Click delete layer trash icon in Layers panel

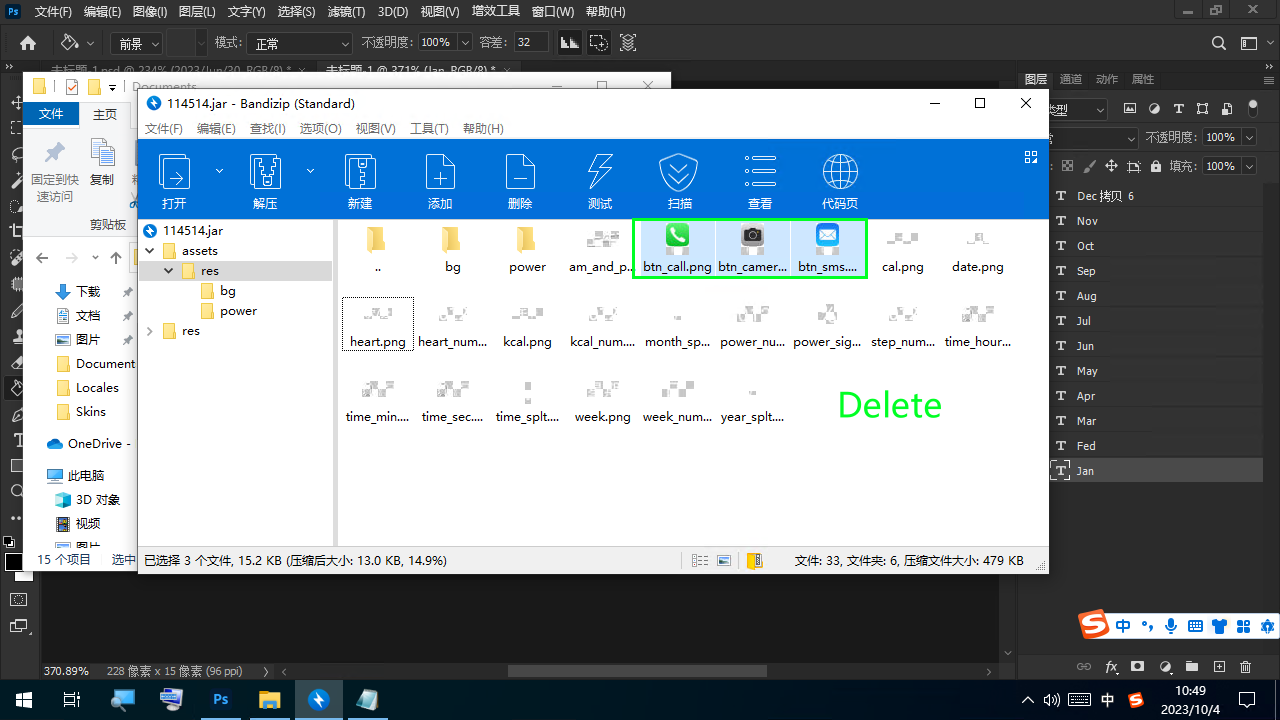[1245, 666]
